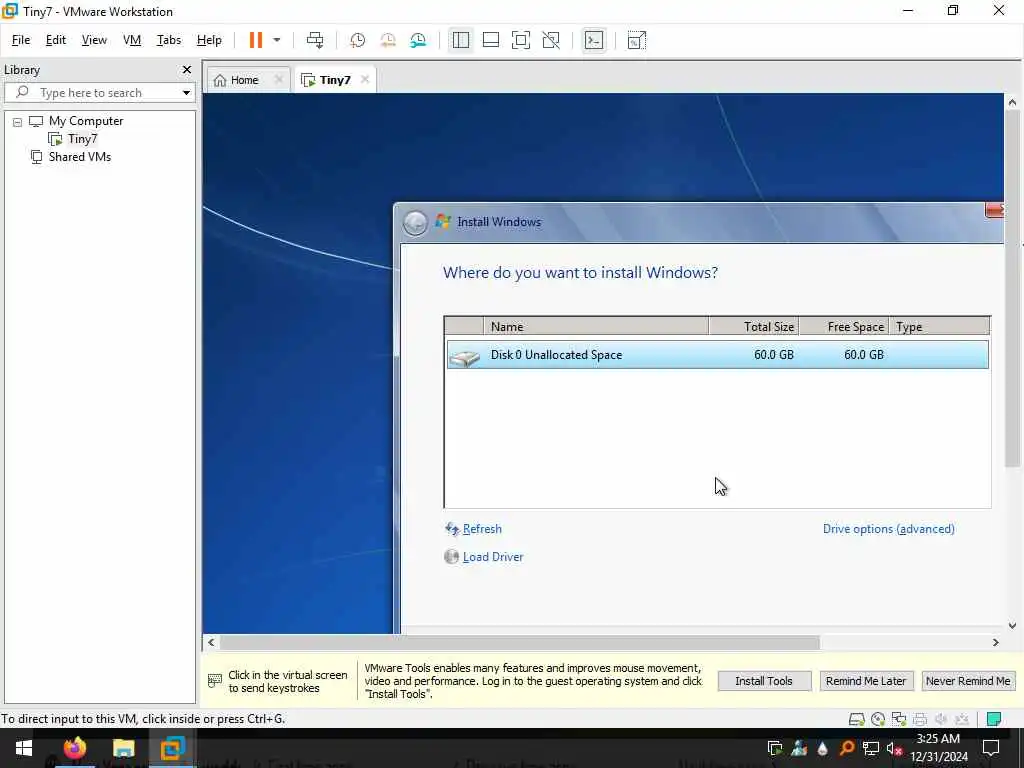
Task: Click the muted volume tray icon
Action: [x=894, y=748]
